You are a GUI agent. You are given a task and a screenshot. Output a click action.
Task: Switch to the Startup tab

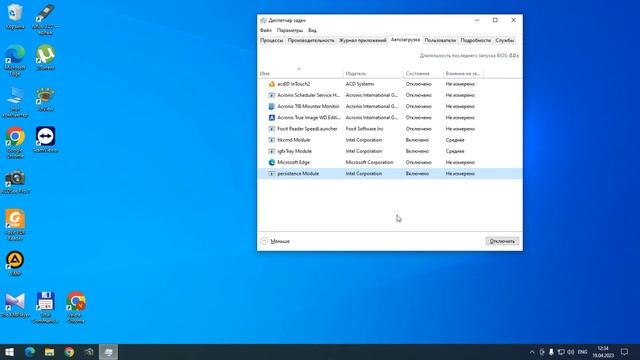click(405, 40)
